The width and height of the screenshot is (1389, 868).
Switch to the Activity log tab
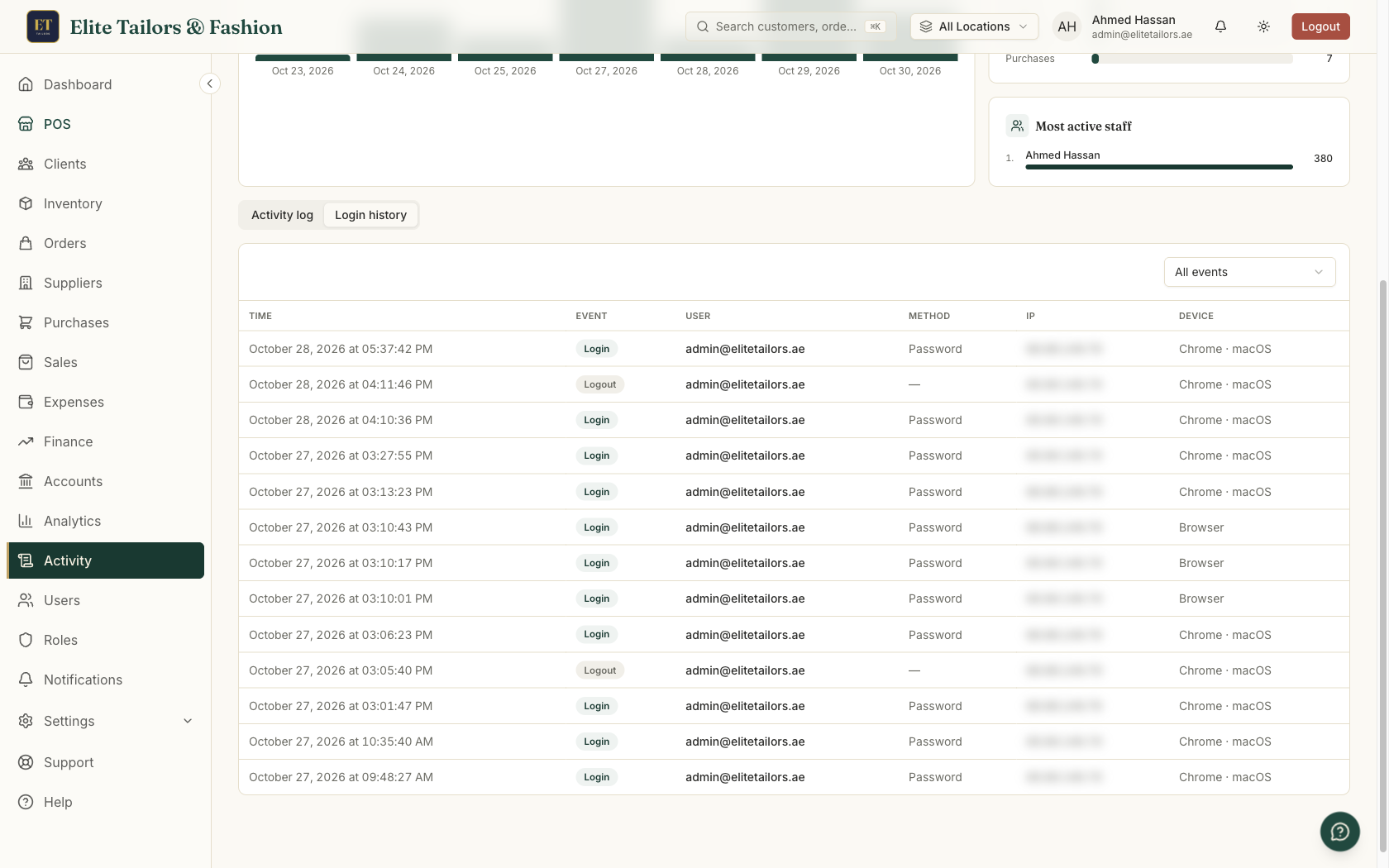click(282, 215)
